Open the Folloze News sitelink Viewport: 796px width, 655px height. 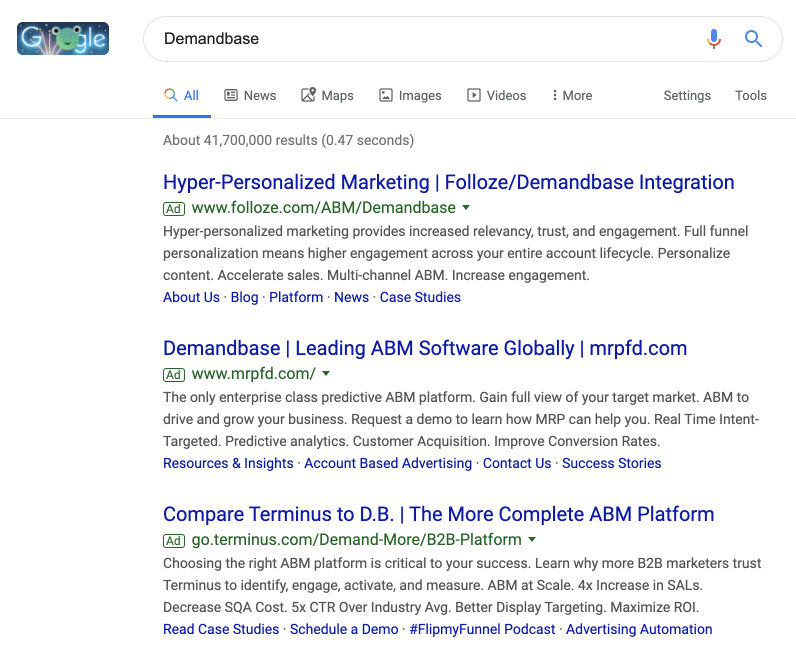click(351, 297)
